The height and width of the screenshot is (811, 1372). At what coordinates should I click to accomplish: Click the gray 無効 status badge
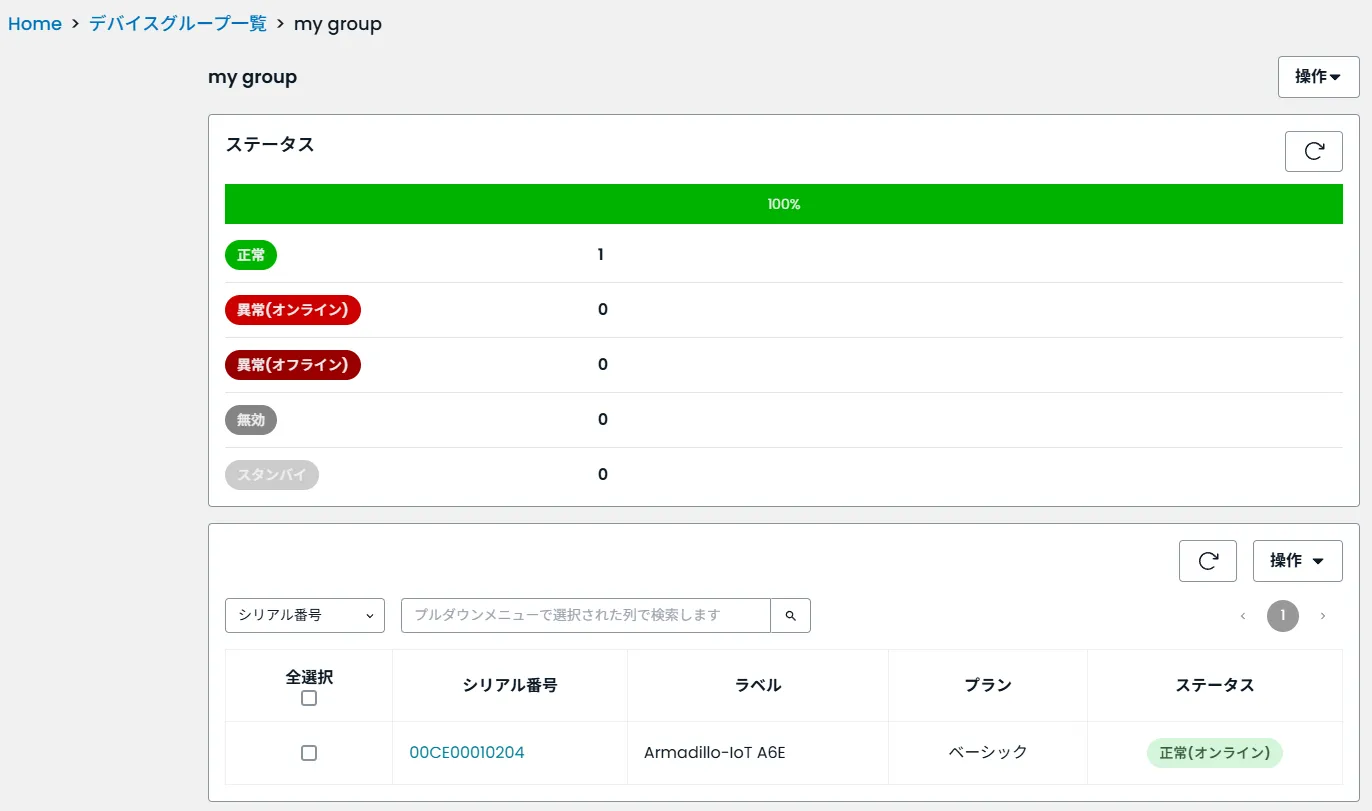click(x=251, y=419)
